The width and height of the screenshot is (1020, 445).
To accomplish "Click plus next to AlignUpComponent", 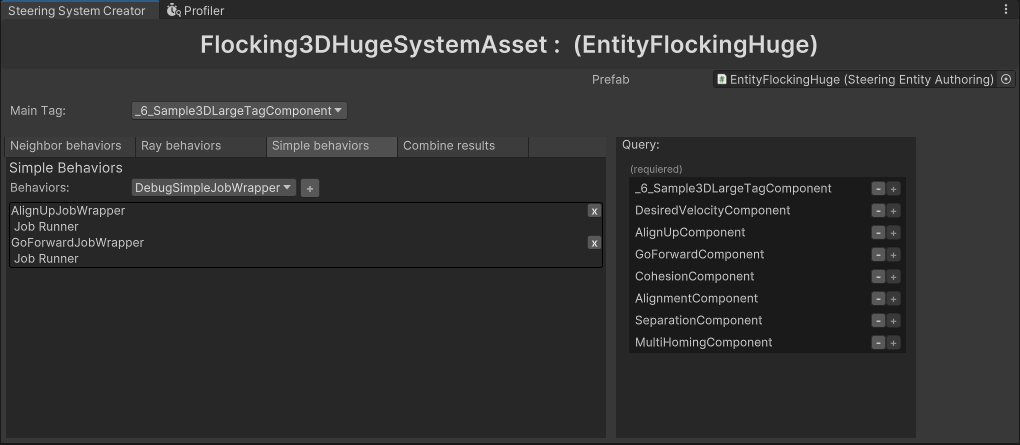I will pos(894,233).
